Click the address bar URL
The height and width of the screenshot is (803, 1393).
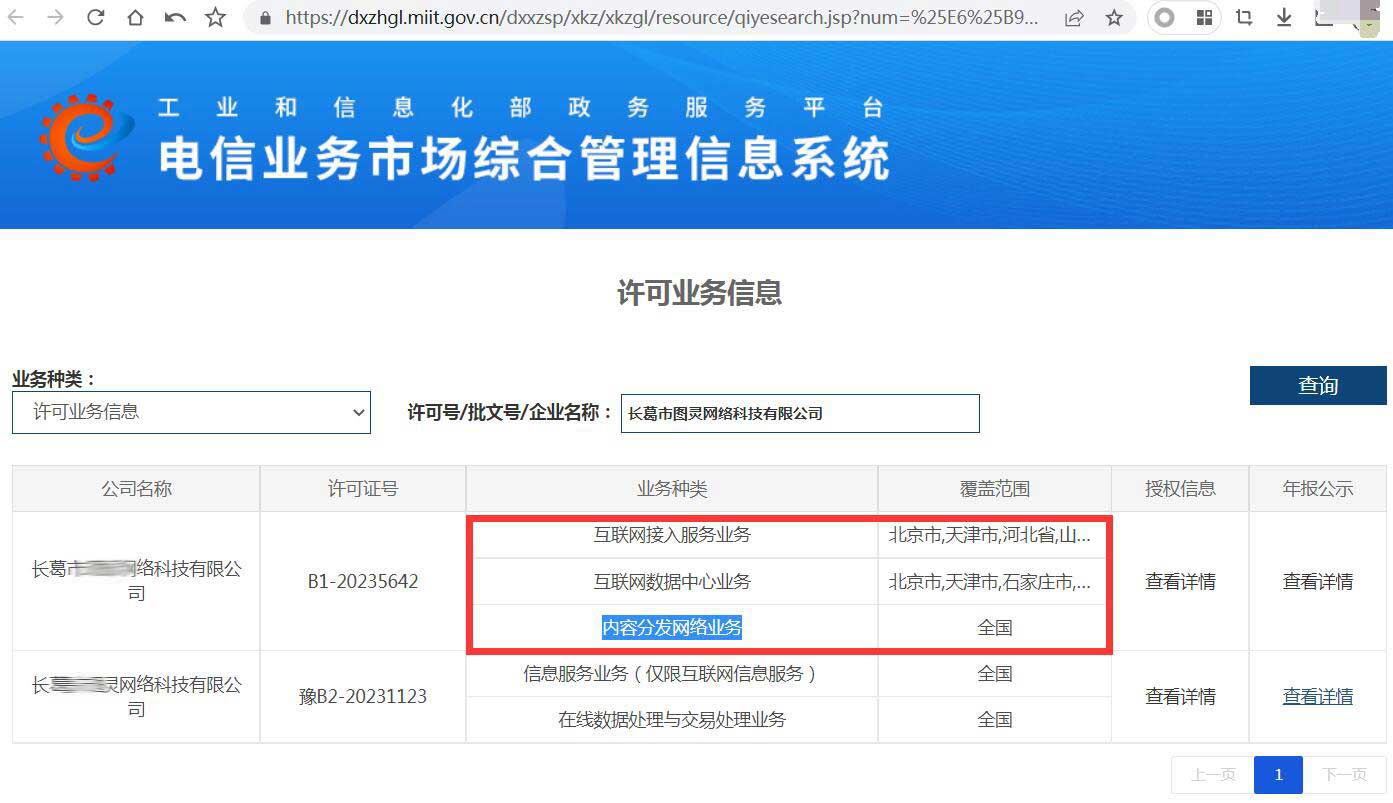661,18
